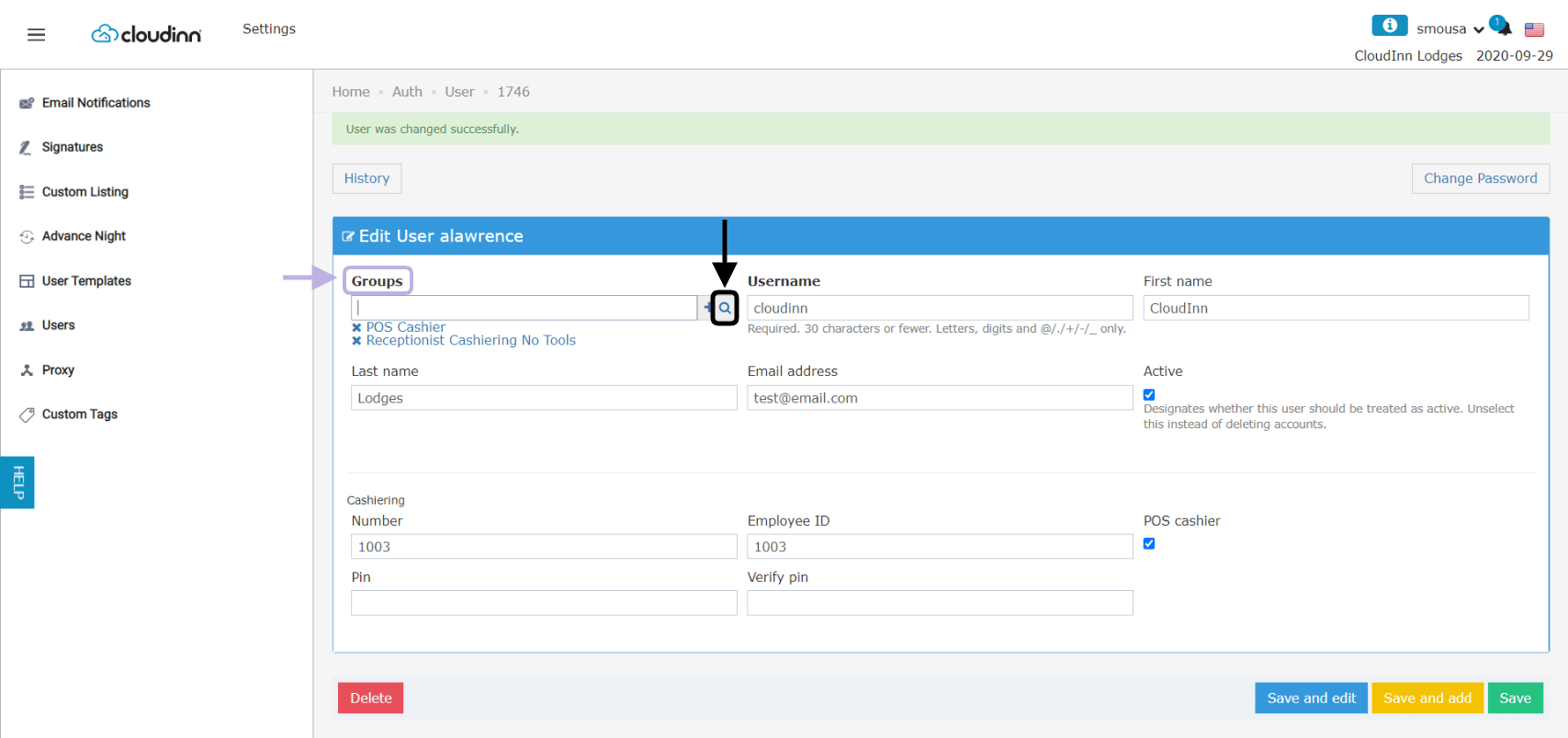Click the 2020-09-29 date

pyautogui.click(x=1515, y=56)
